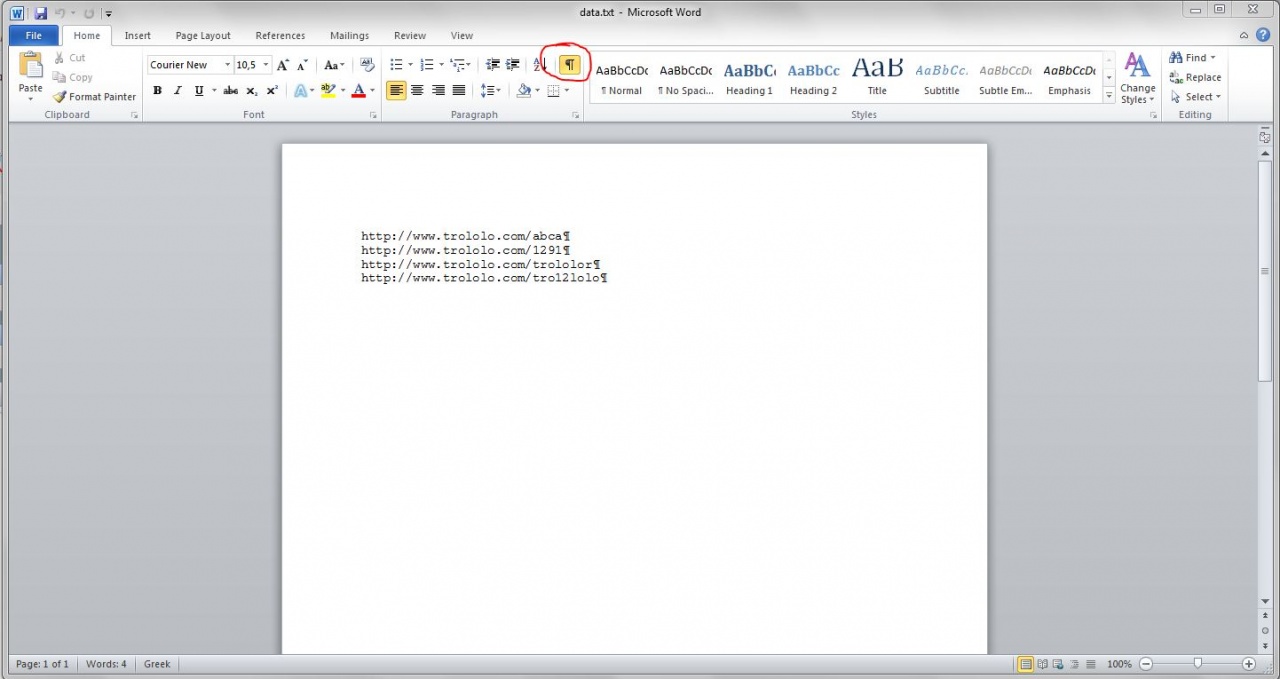
Task: Switch to Web Layout view
Action: (1058, 664)
